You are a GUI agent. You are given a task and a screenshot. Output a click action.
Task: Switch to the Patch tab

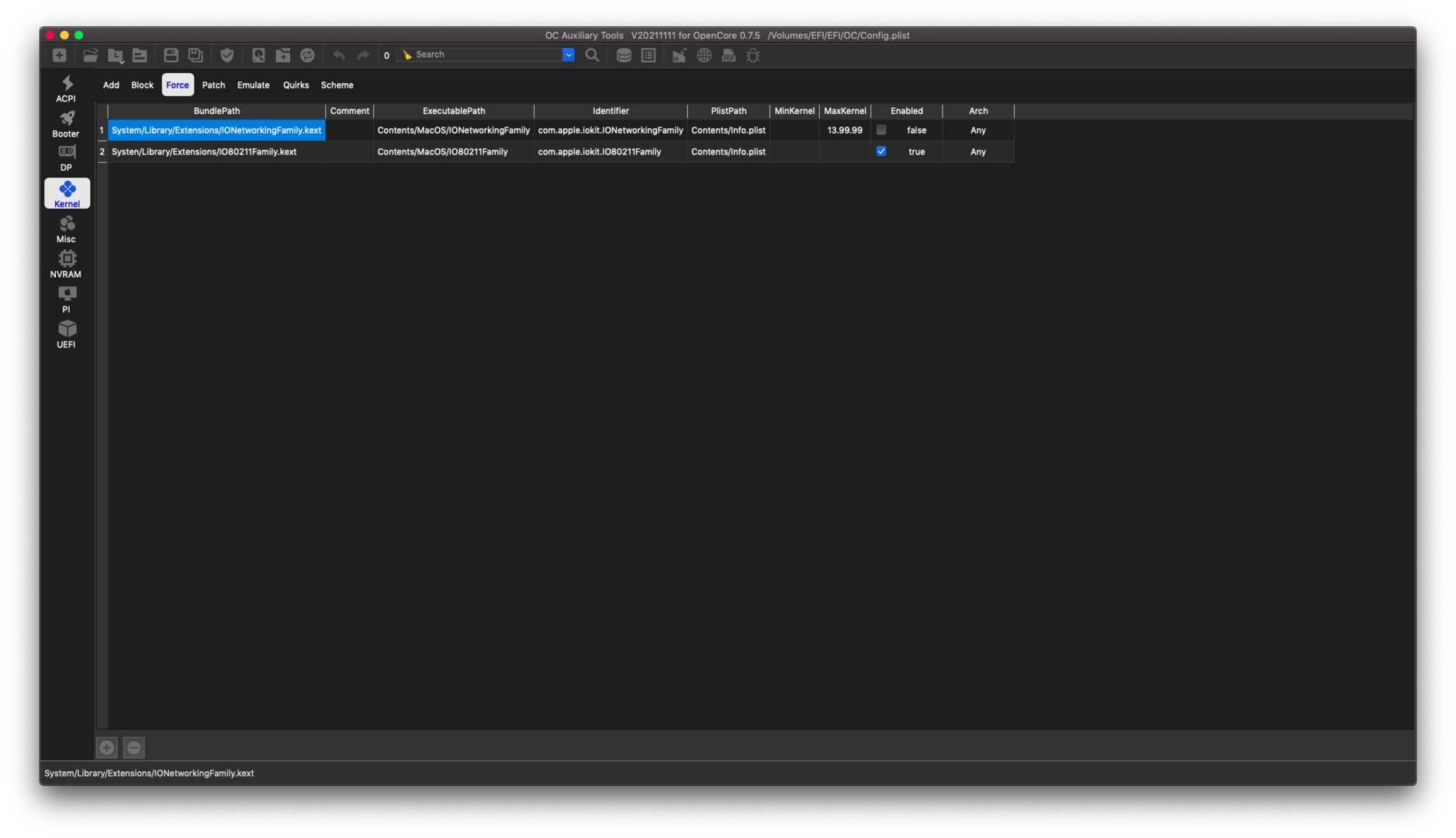point(213,85)
